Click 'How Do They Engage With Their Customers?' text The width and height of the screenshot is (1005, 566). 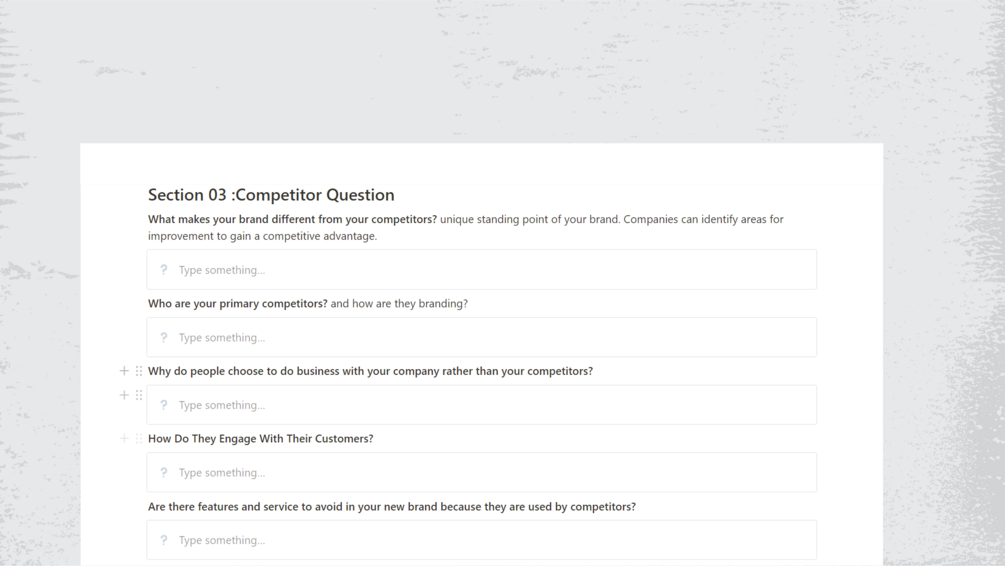point(260,439)
